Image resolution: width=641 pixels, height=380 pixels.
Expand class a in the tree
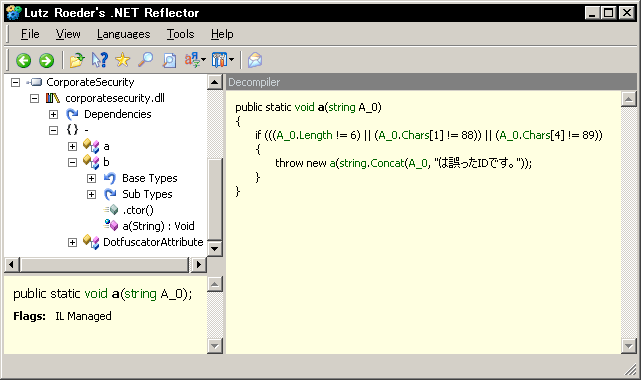72,146
